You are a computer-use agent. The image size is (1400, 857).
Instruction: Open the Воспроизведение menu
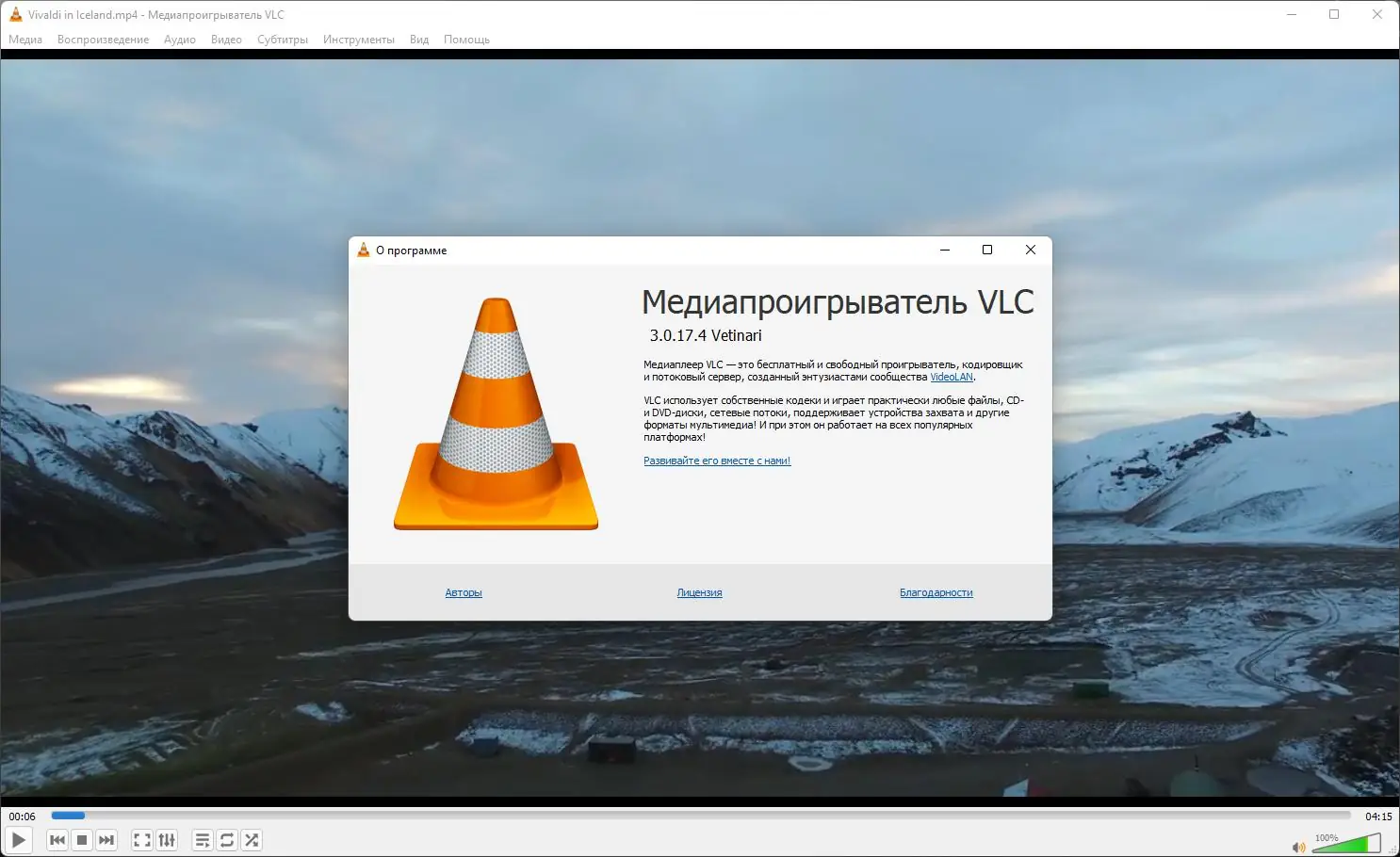103,40
